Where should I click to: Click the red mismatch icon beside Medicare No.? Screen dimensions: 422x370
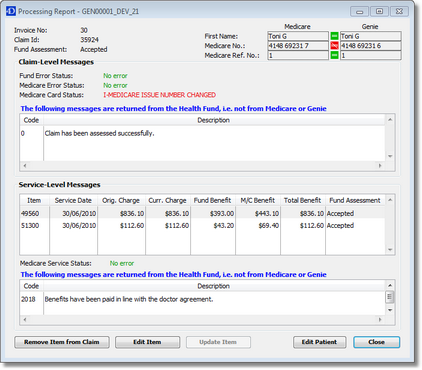[x=334, y=46]
